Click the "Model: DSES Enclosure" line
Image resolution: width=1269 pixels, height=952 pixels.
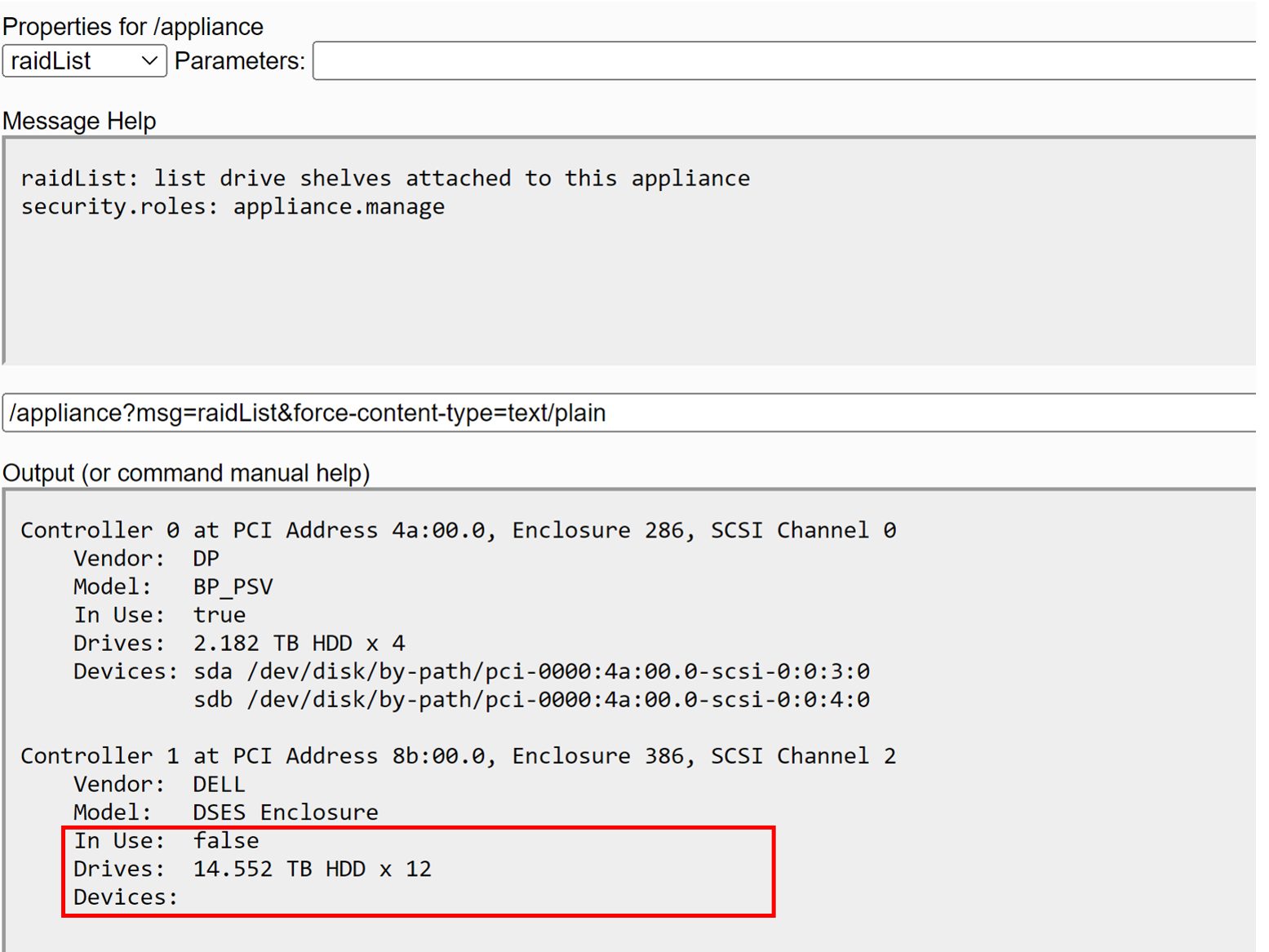(226, 813)
